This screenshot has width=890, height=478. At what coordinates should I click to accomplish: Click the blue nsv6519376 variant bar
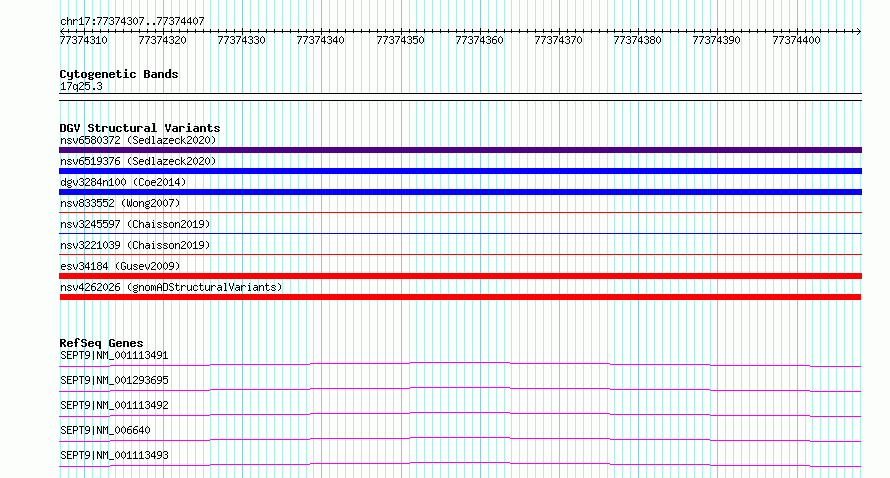click(460, 171)
